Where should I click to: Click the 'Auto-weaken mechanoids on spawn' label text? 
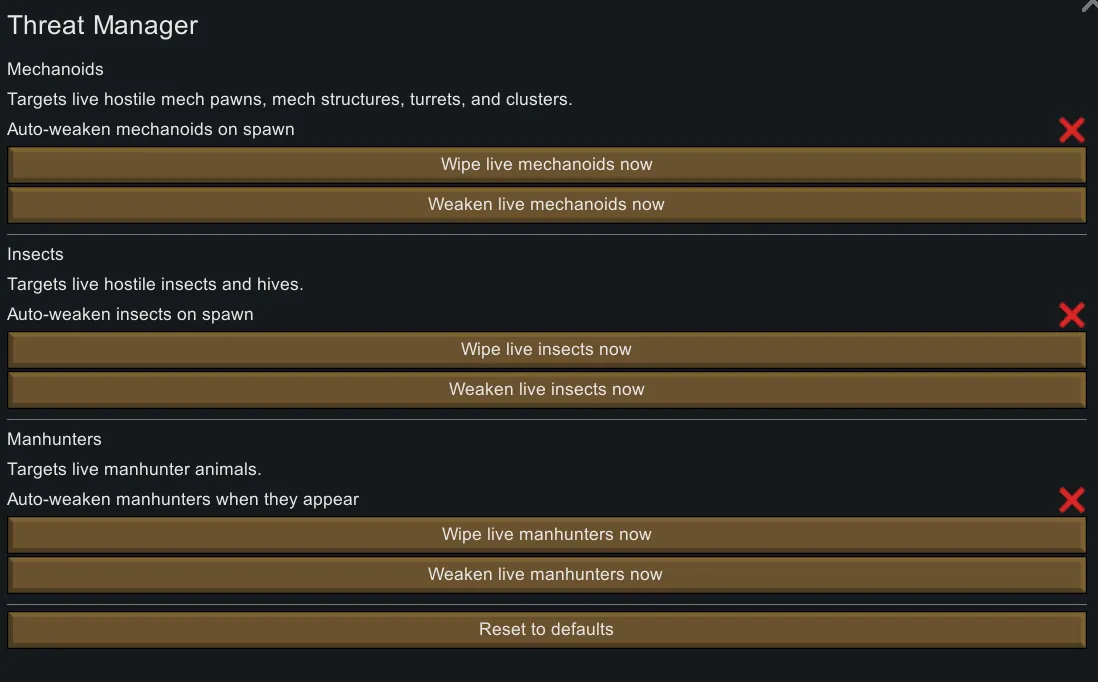click(x=150, y=129)
